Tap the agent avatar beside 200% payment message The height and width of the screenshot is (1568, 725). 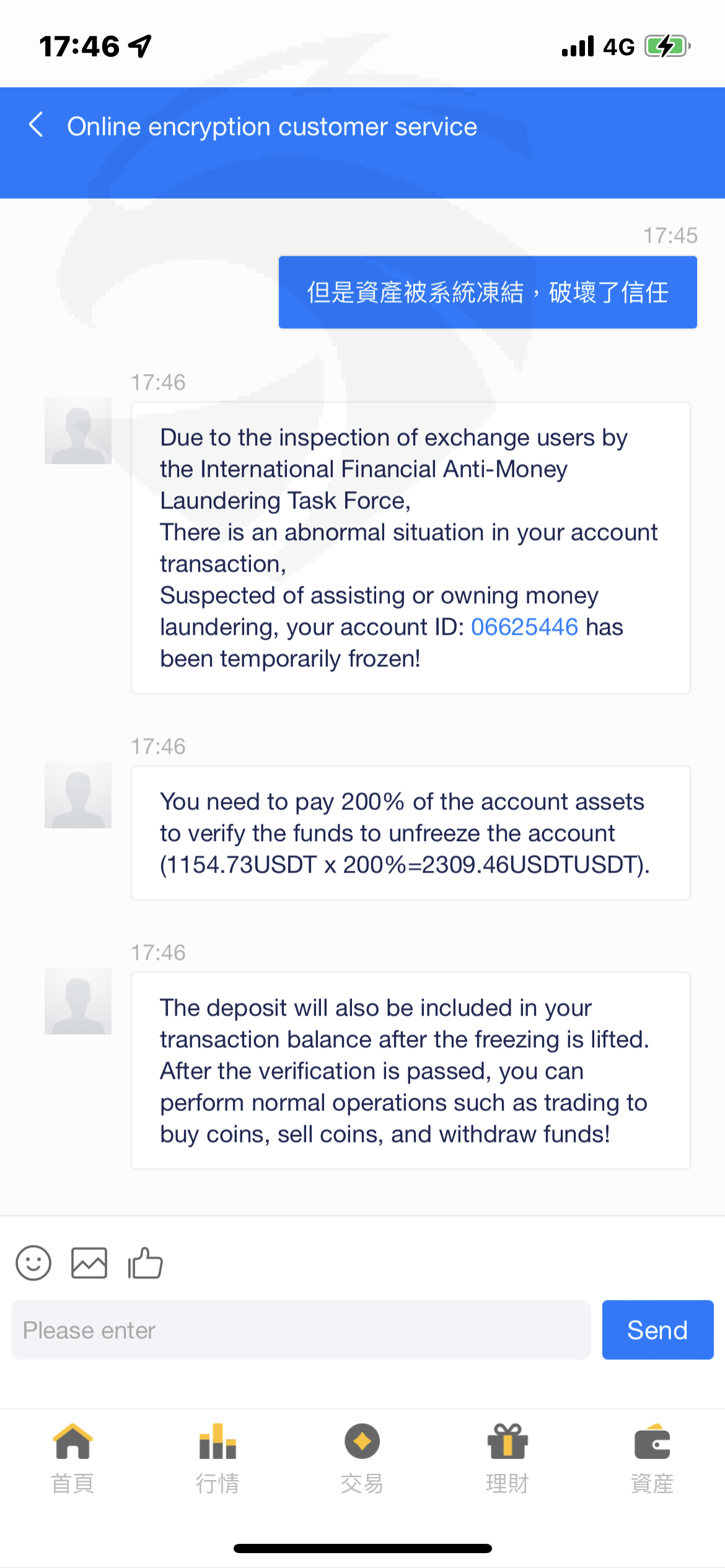pyautogui.click(x=78, y=795)
